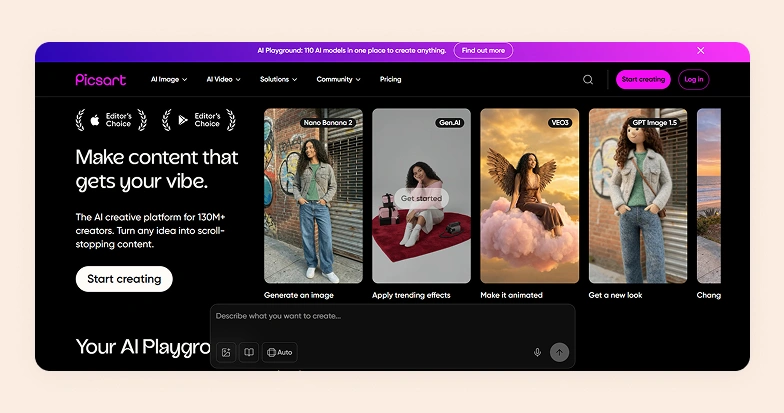Expand the AI Image menu
Screen dimensions: 784x413
pos(169,80)
